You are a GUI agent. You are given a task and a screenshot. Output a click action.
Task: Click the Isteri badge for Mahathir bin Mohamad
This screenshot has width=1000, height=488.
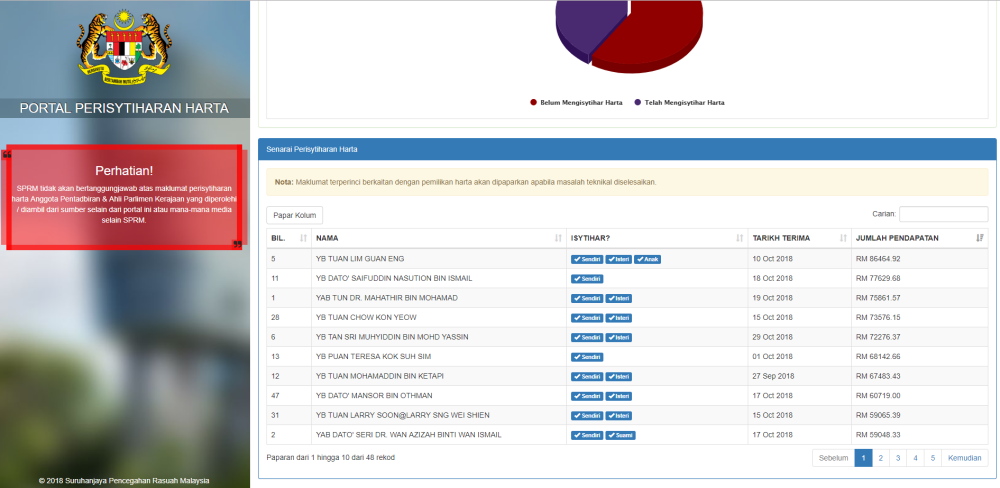click(x=619, y=299)
